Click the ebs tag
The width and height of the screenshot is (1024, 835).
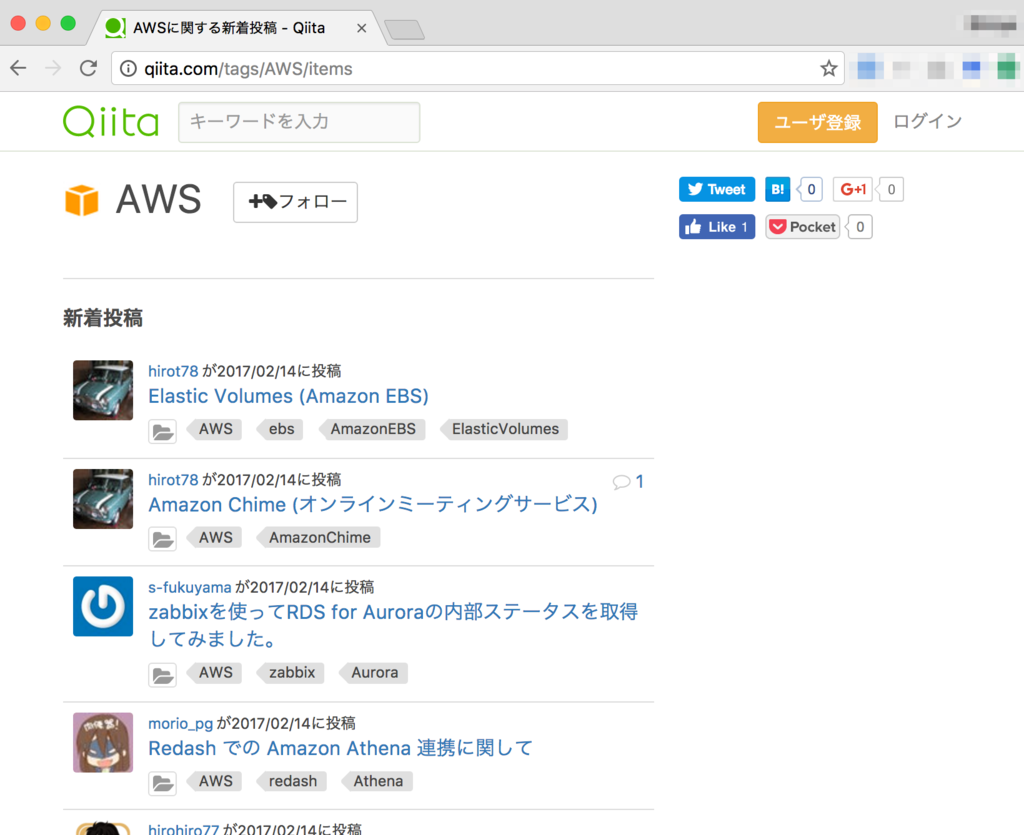[x=281, y=429]
